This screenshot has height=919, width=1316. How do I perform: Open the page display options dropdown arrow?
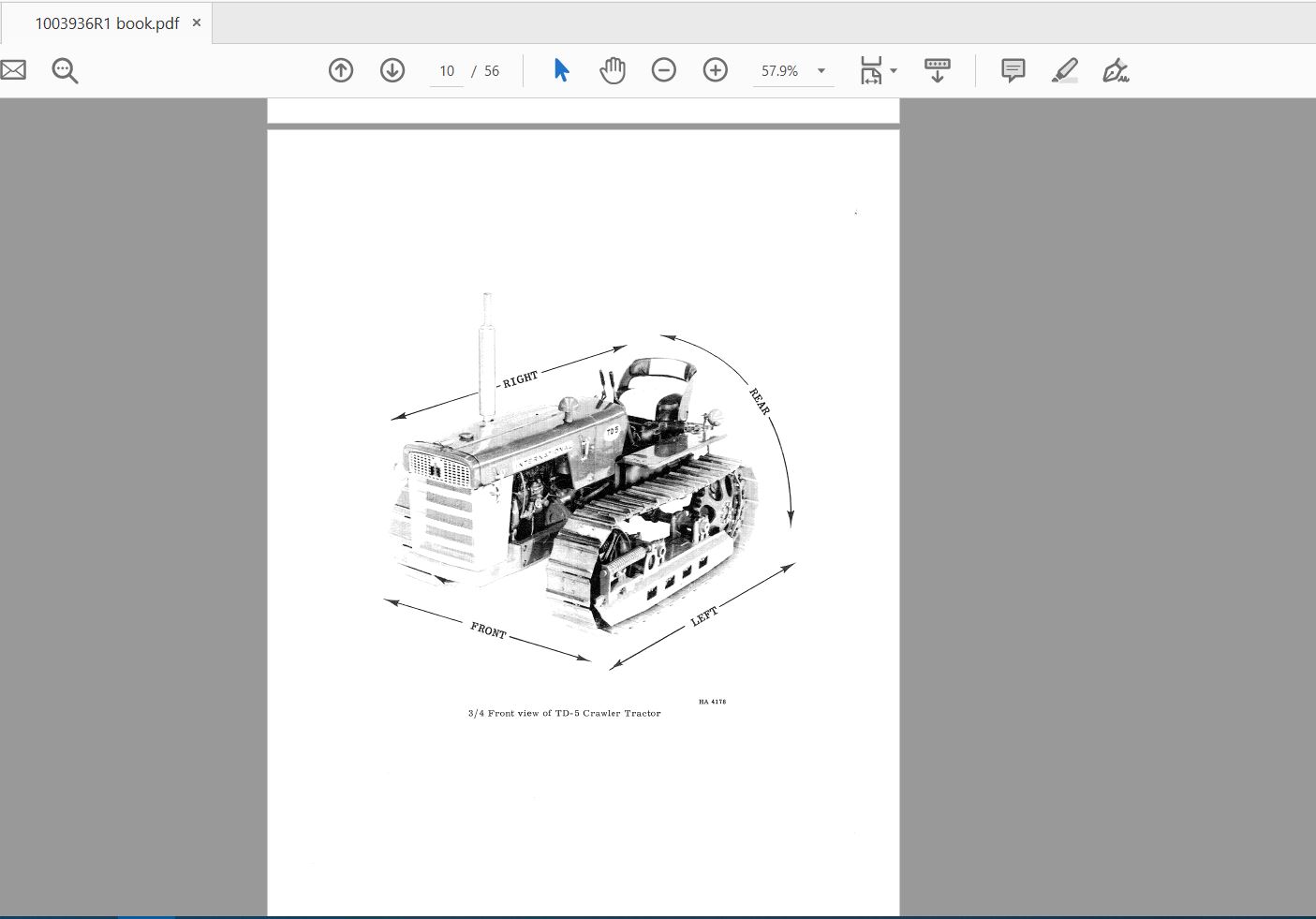point(894,71)
